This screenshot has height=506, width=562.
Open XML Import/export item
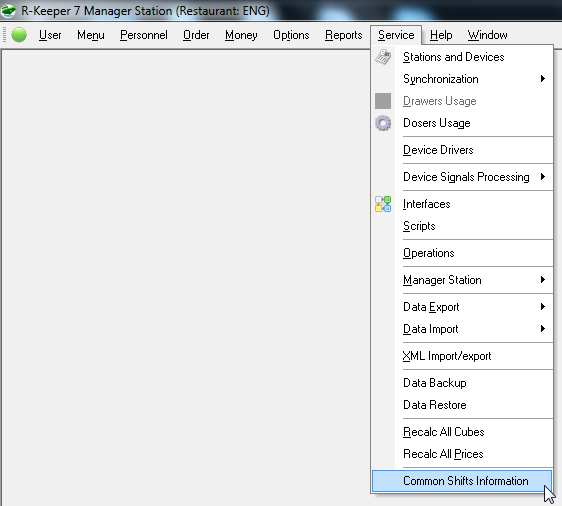462,356
